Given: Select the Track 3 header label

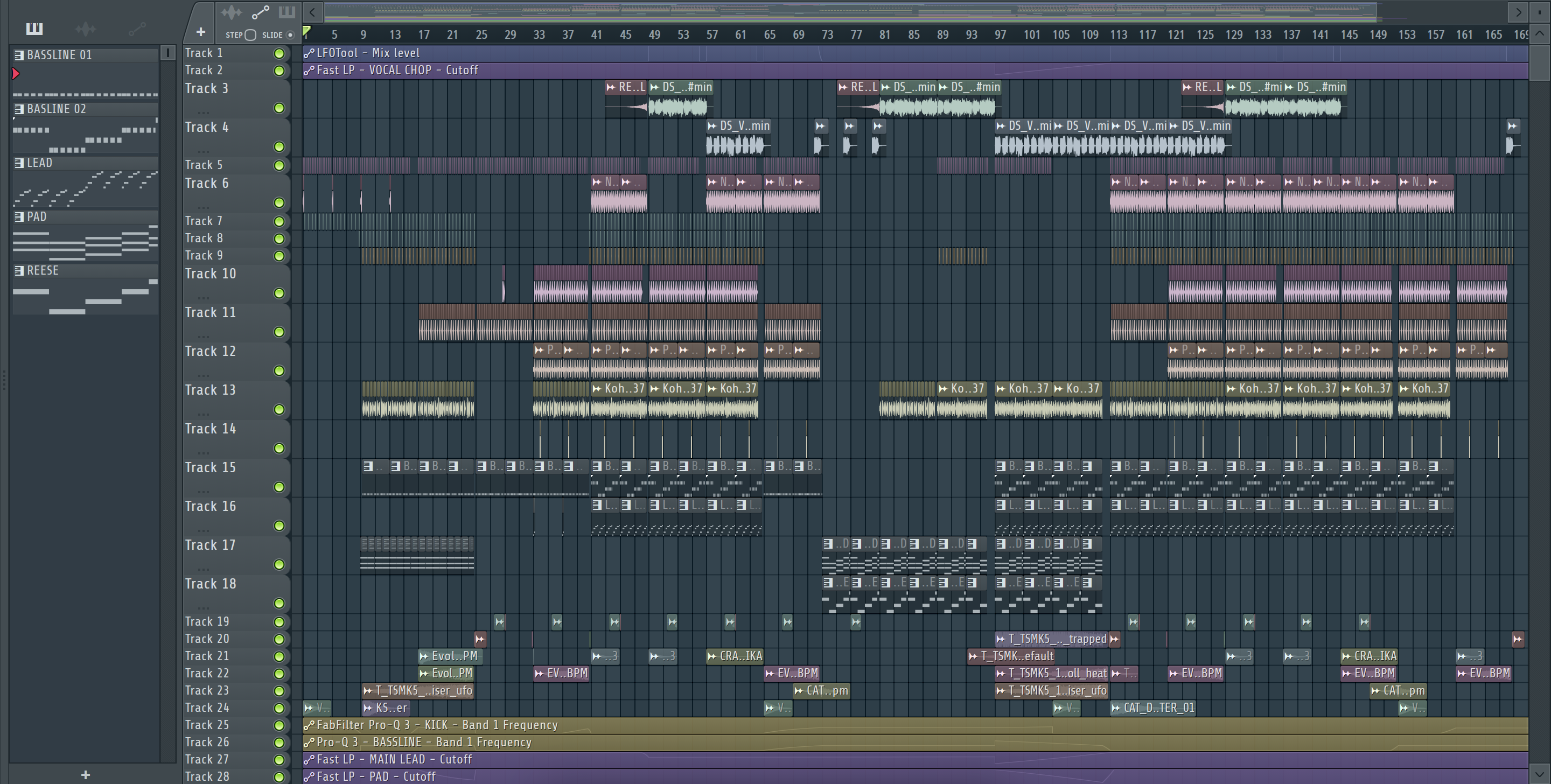Looking at the screenshot, I should [206, 88].
